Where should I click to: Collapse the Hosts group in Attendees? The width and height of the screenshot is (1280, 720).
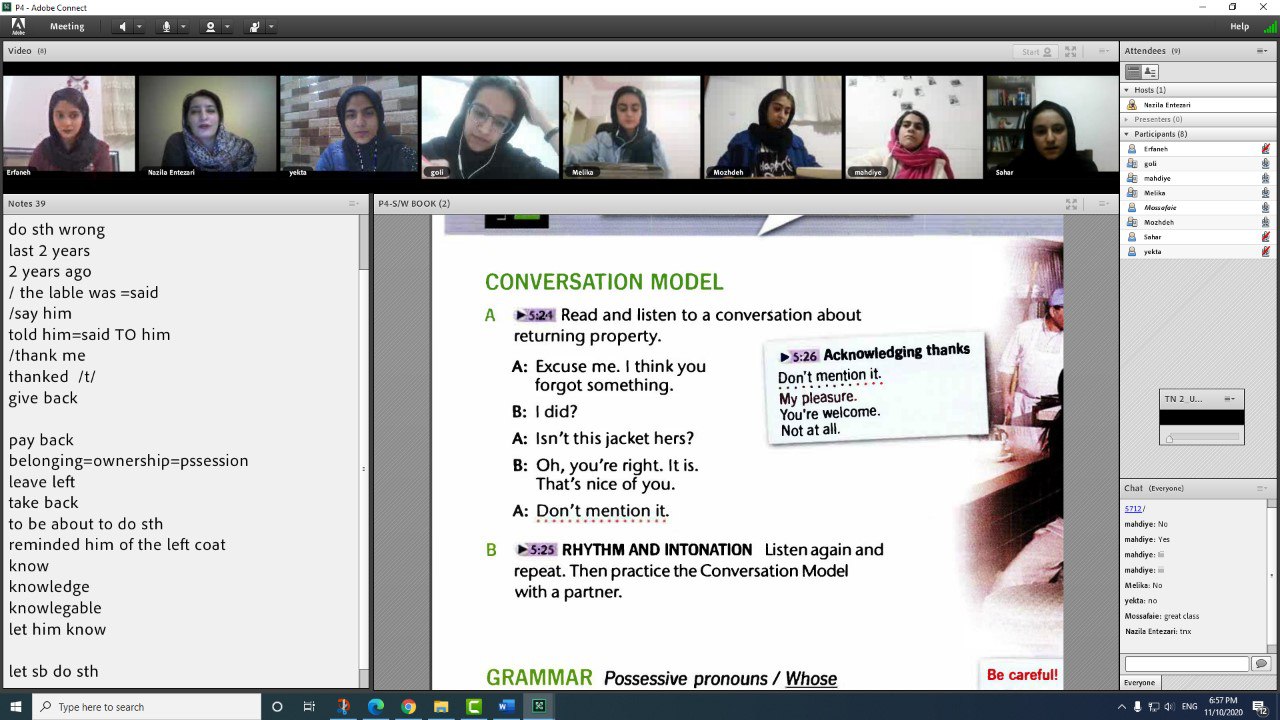(1127, 90)
